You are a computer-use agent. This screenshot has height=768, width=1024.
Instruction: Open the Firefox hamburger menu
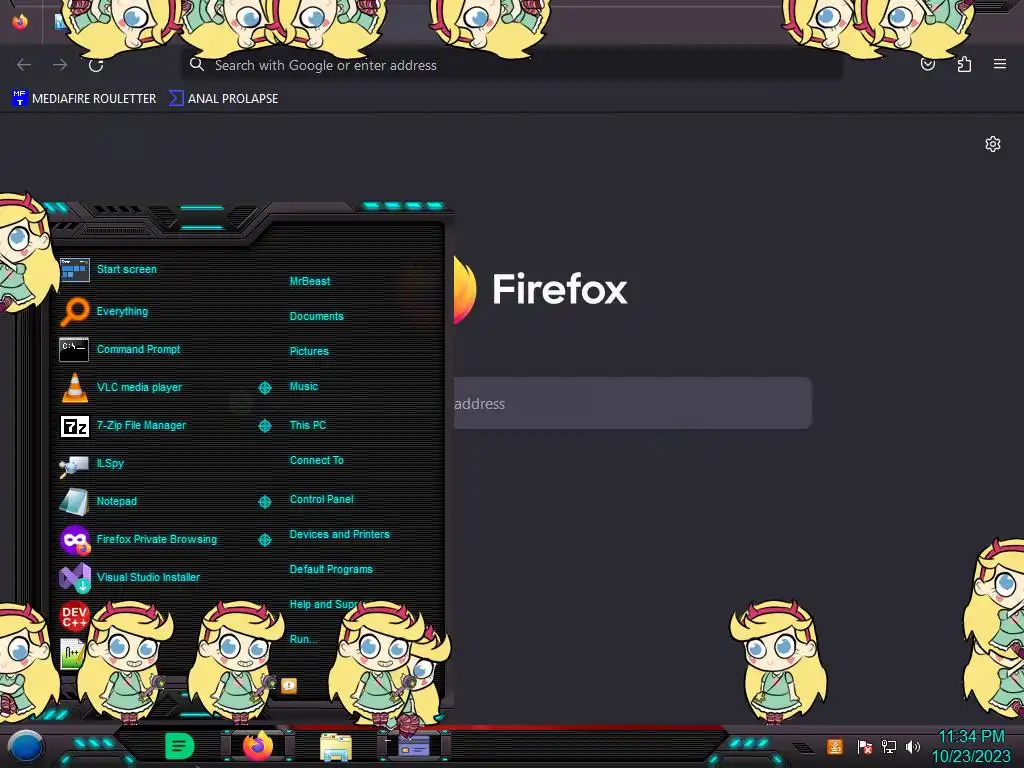pos(1000,64)
